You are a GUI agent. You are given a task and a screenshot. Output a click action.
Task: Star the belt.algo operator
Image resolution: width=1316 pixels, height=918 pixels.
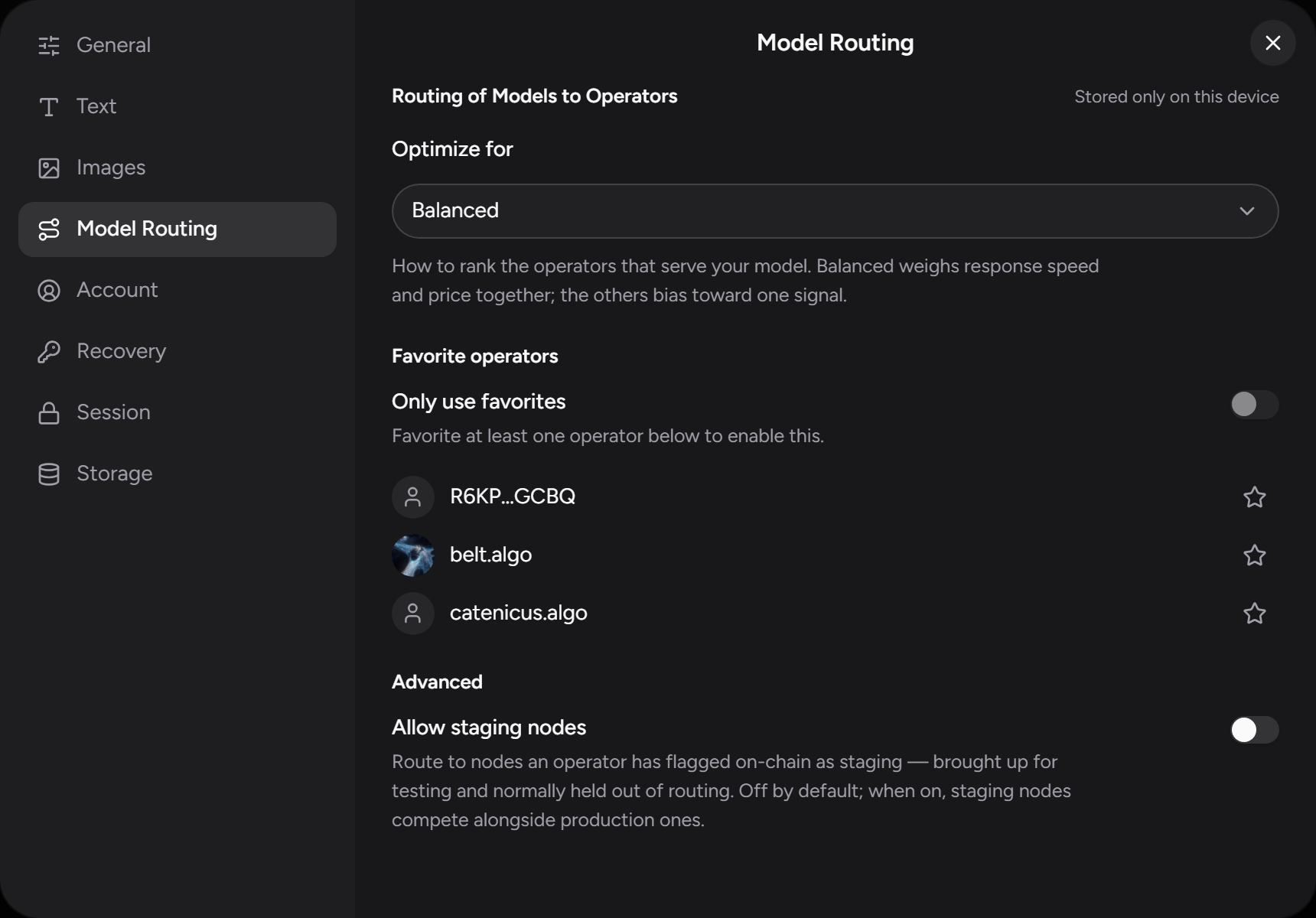coord(1254,555)
